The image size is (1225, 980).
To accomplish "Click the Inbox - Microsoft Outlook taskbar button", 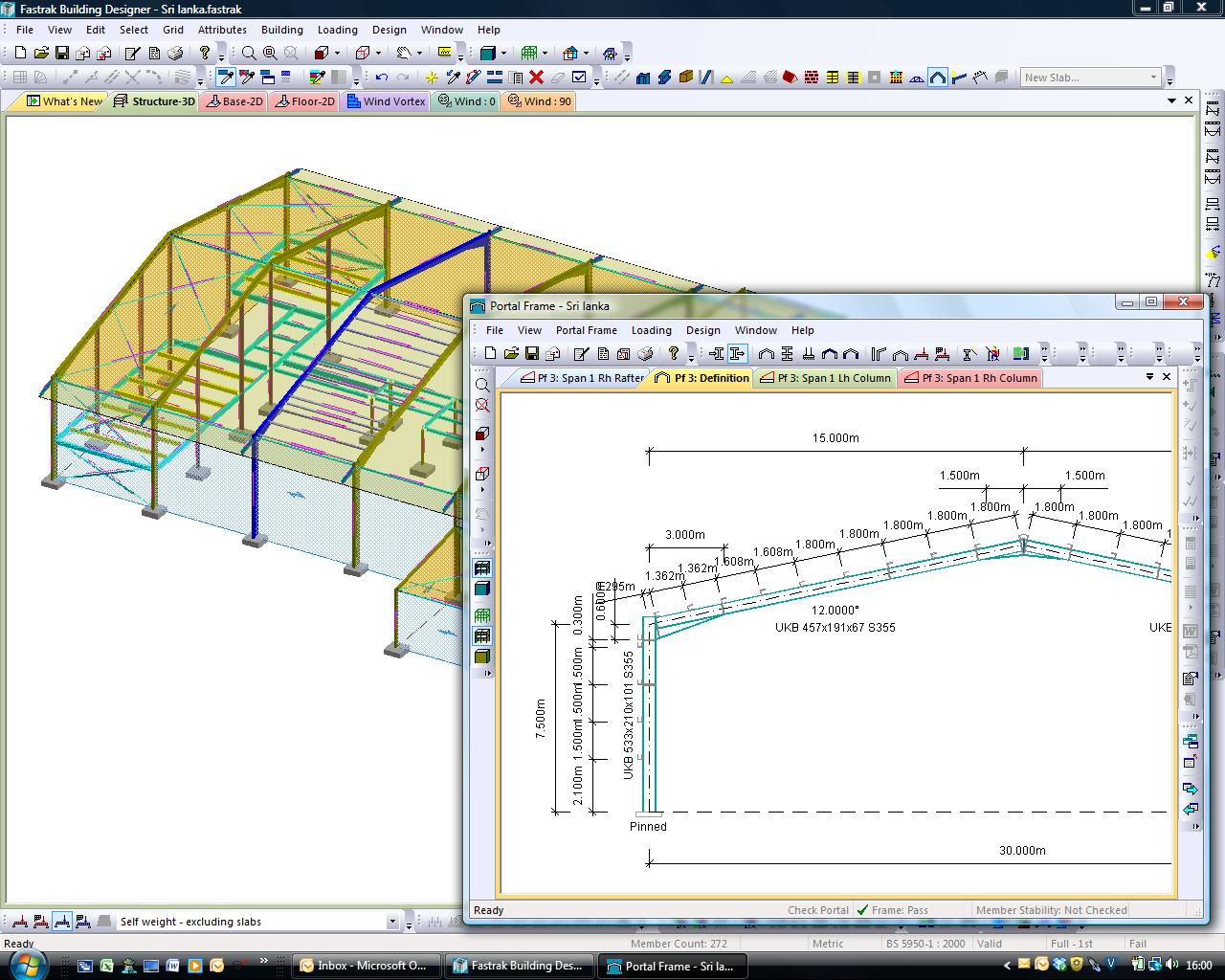I will (x=367, y=965).
